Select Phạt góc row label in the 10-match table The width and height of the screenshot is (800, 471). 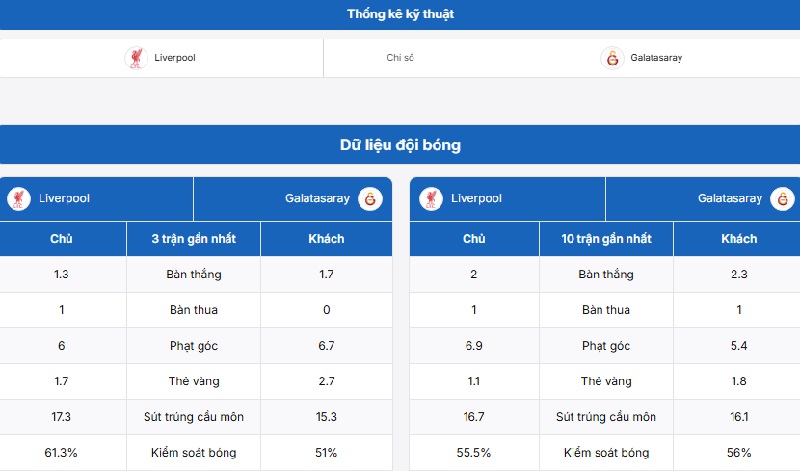pyautogui.click(x=606, y=345)
